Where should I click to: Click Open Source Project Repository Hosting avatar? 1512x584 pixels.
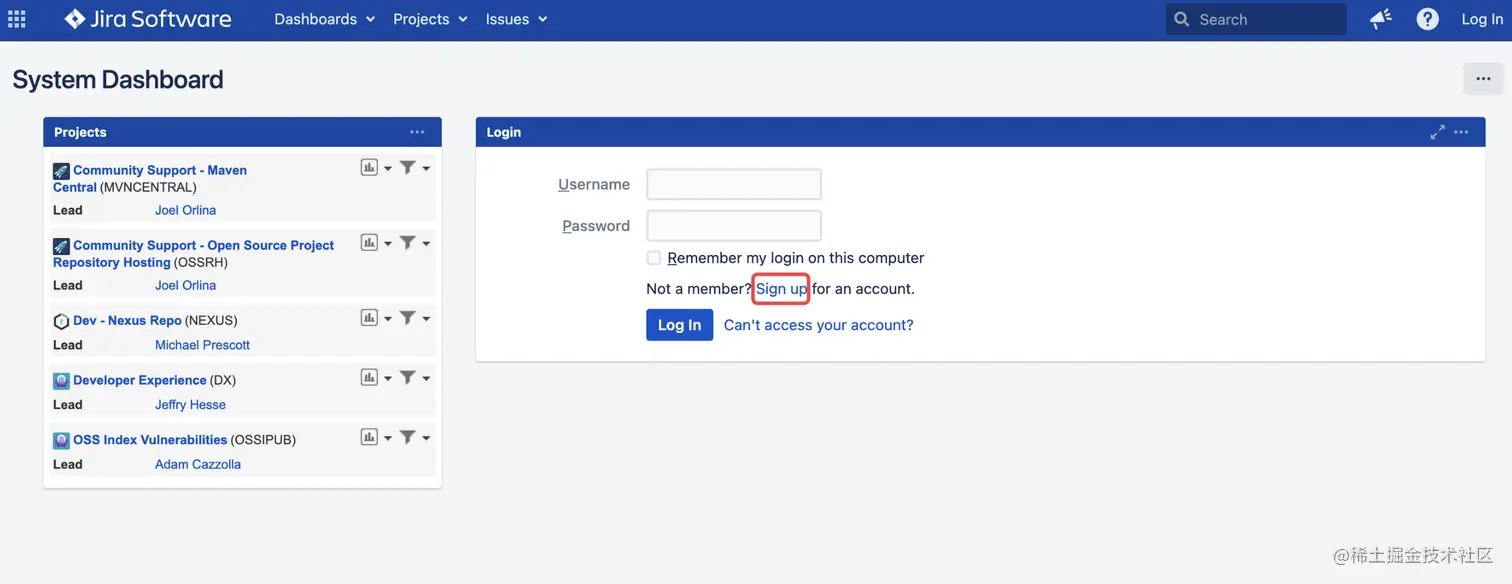[61, 246]
